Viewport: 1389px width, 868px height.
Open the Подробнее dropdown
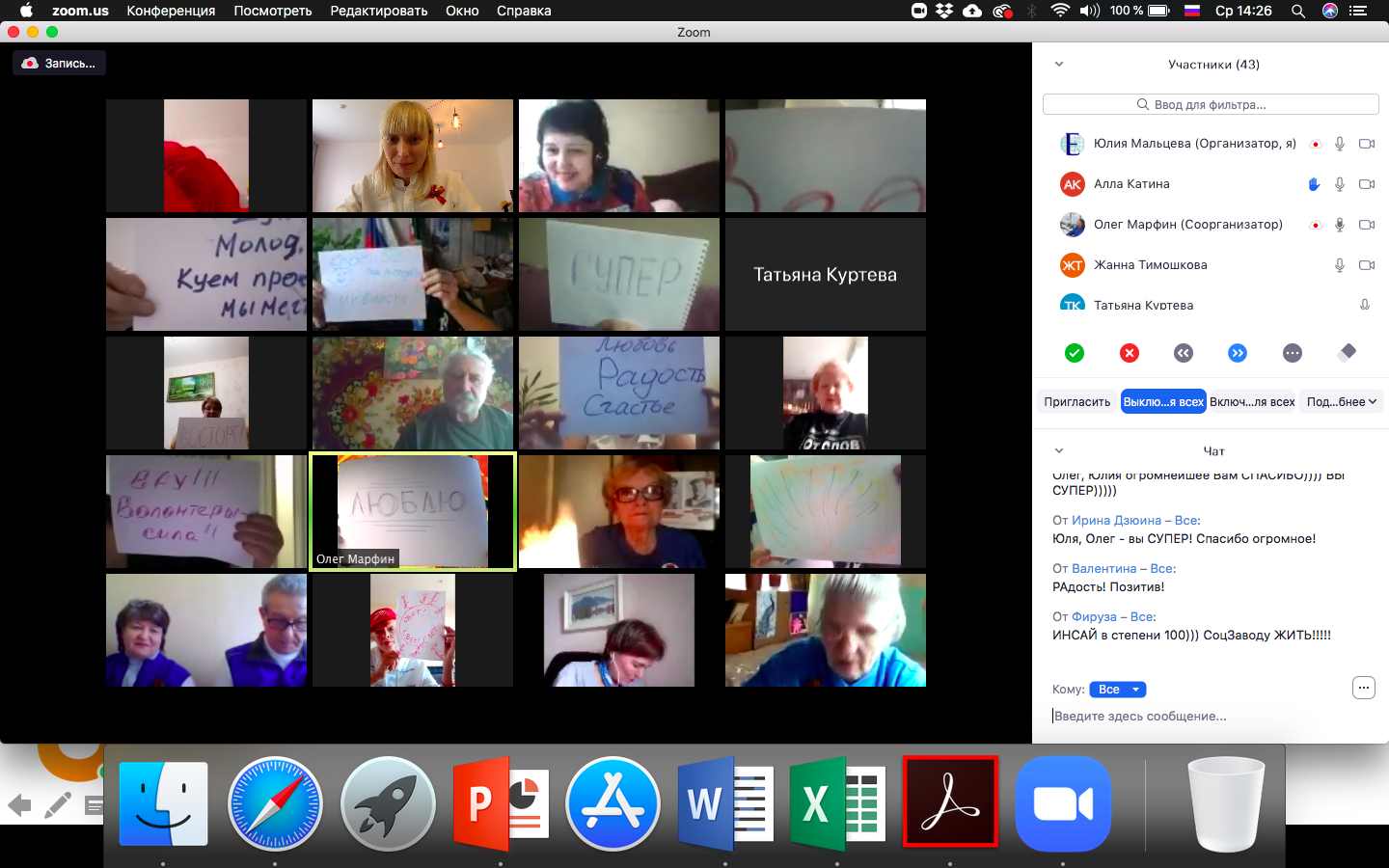[1342, 402]
